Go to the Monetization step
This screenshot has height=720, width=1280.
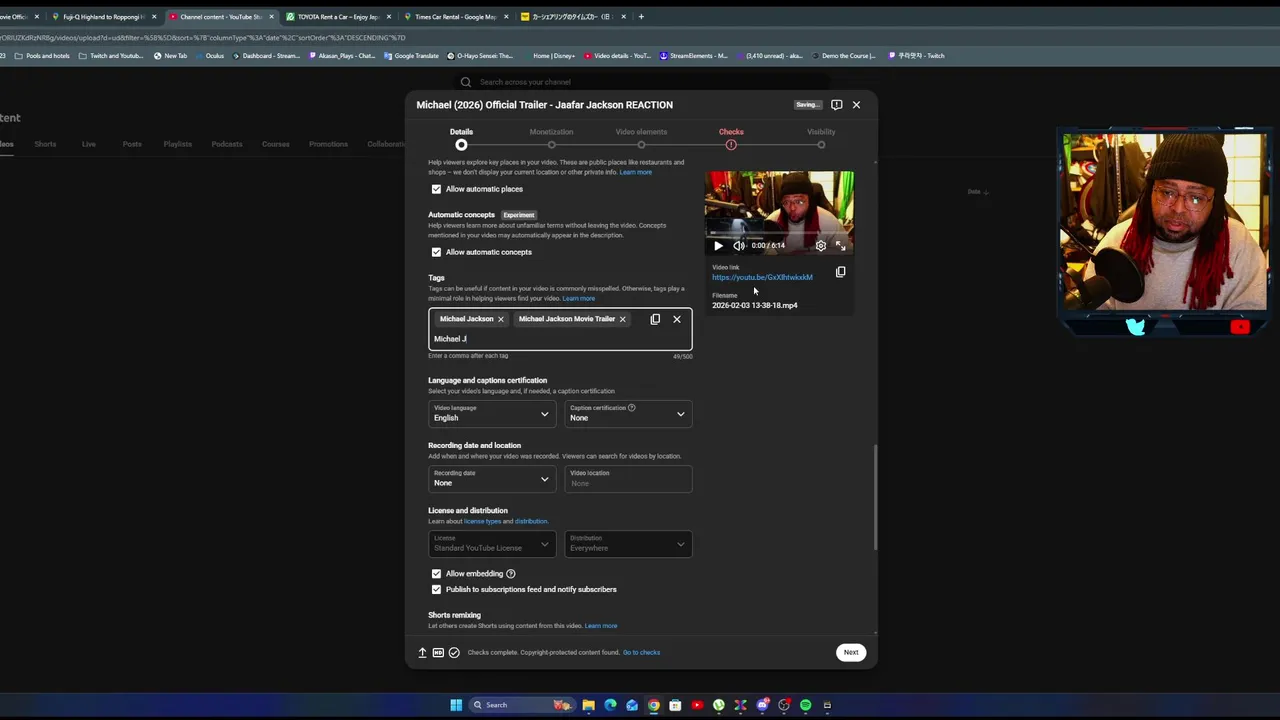coord(551,138)
